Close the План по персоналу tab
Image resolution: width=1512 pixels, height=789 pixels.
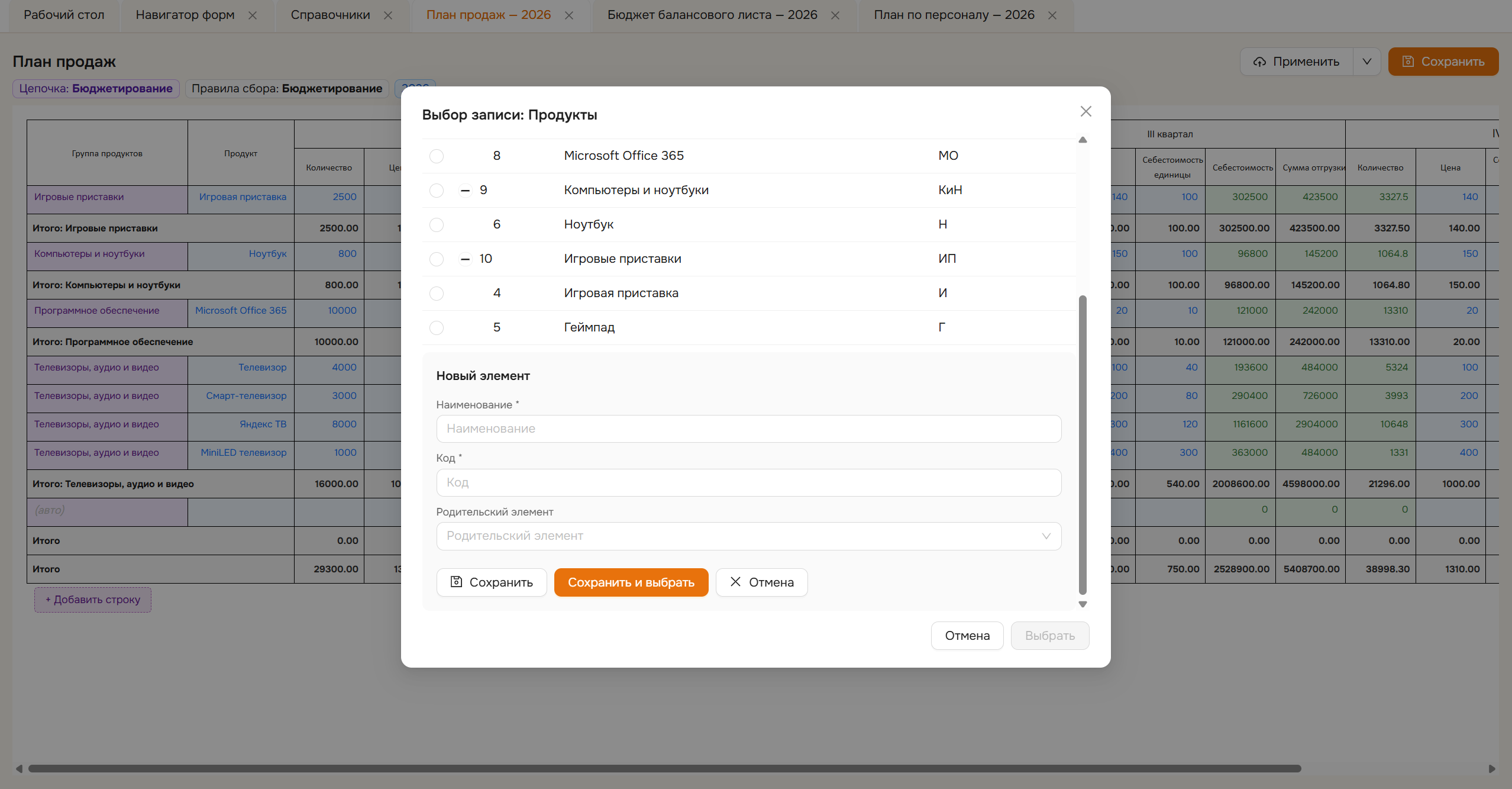1052,15
